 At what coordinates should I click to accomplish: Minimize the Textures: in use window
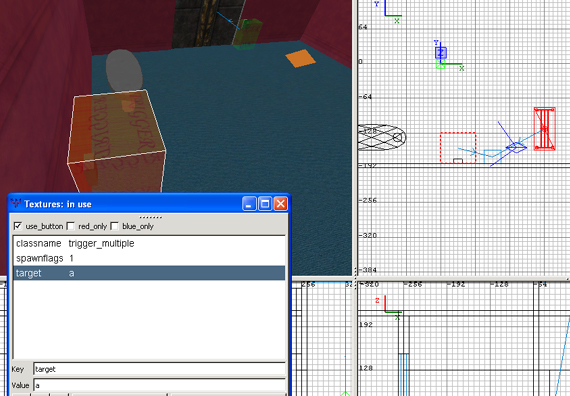tap(249, 204)
